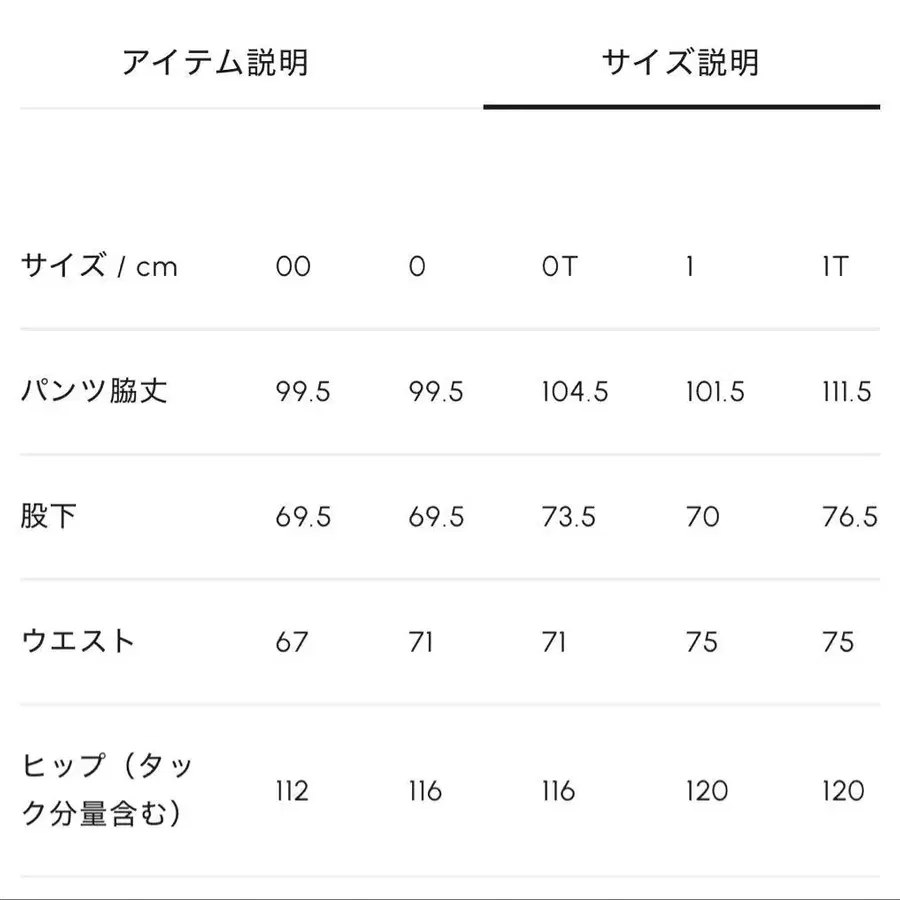
Task: Switch to the アイテム説明 tab
Action: tap(215, 62)
